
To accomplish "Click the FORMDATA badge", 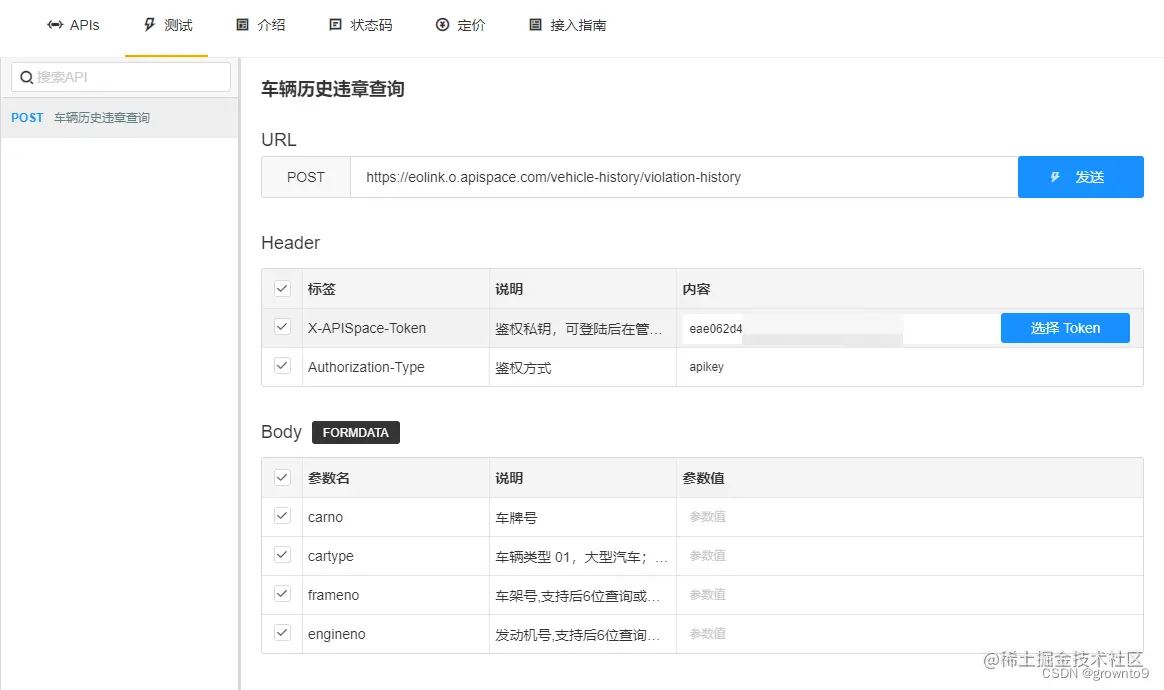I will click(356, 432).
